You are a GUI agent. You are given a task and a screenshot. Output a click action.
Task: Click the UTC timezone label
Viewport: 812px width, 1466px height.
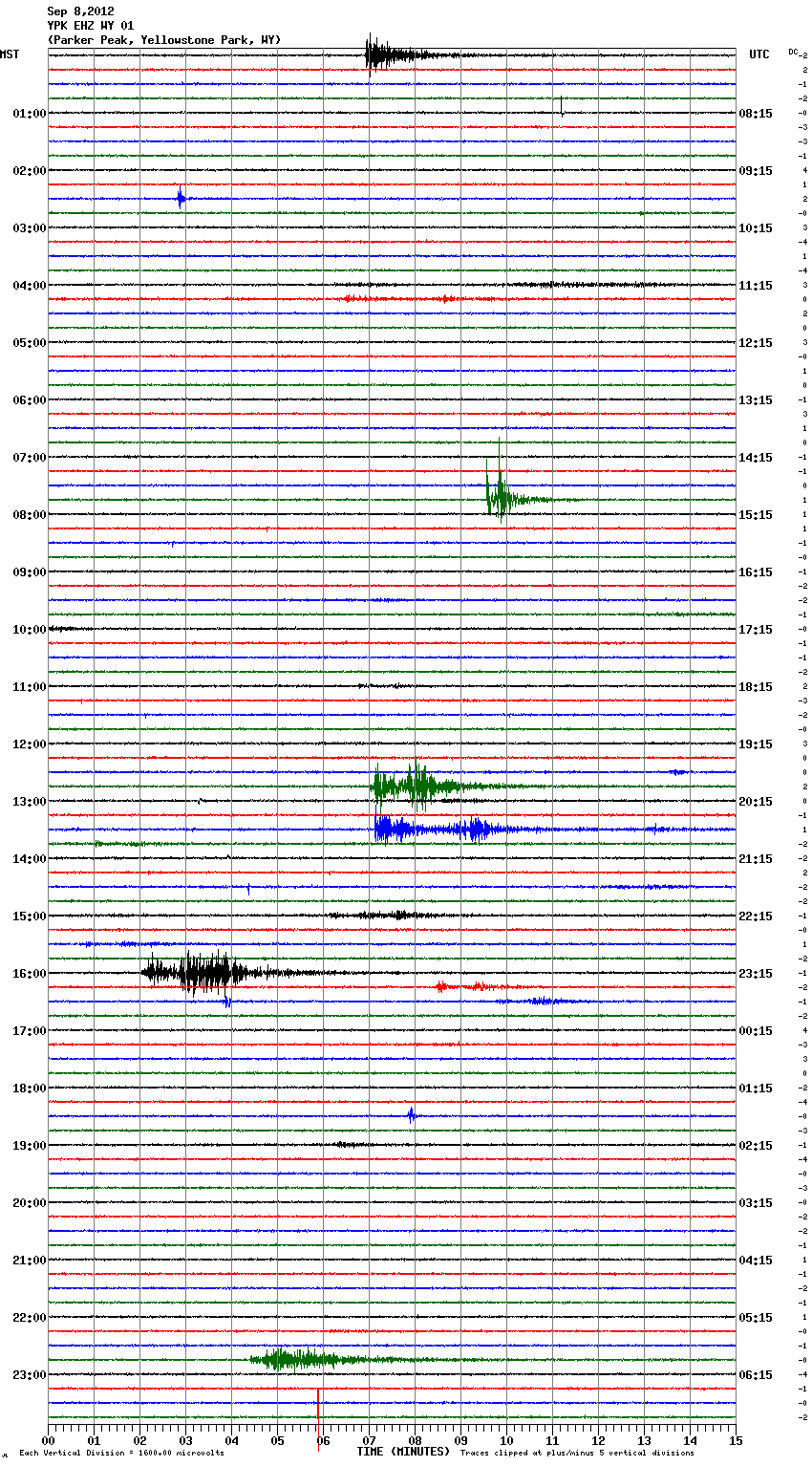pyautogui.click(x=759, y=54)
